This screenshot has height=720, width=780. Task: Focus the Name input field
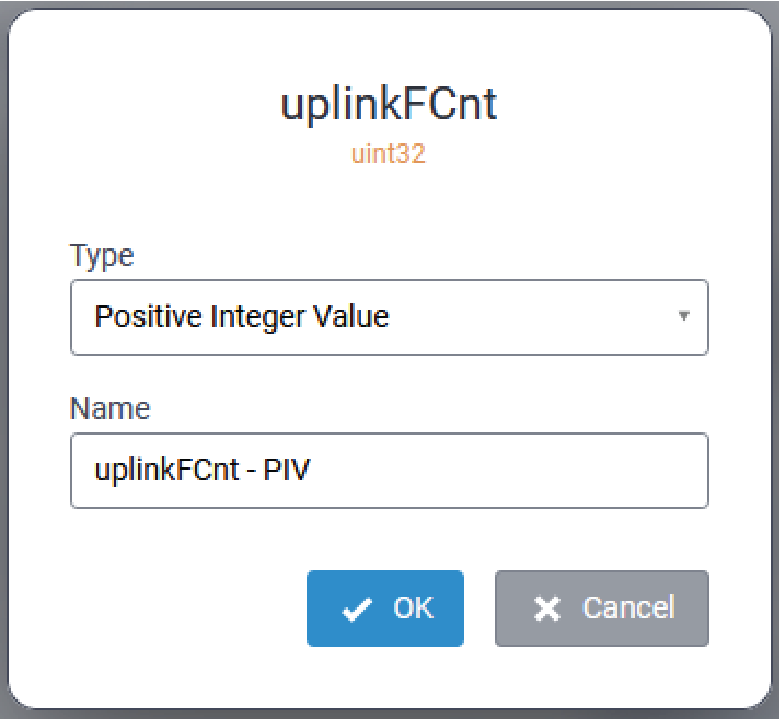tap(389, 470)
